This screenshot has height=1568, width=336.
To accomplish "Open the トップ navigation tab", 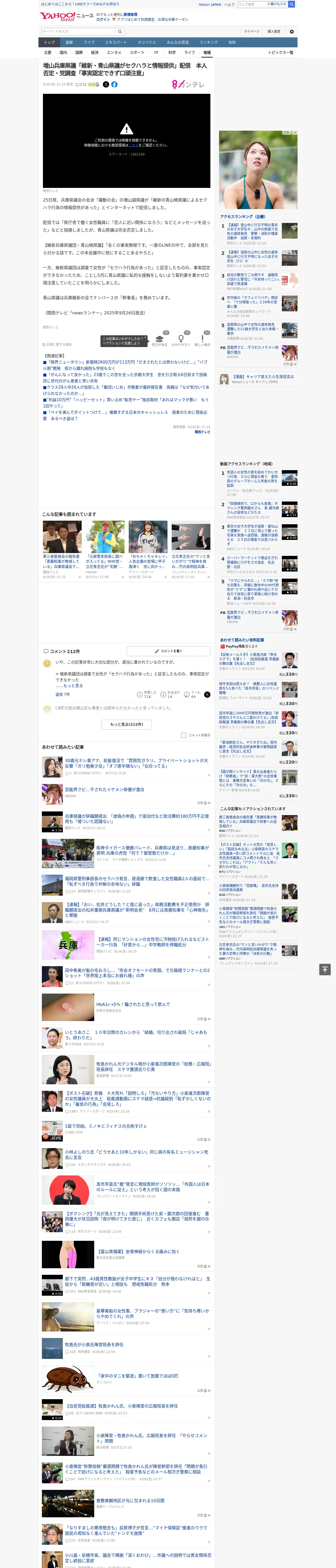I will pos(49,42).
